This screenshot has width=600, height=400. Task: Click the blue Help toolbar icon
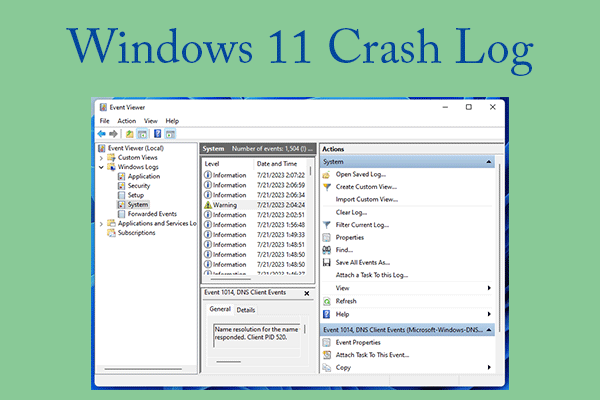[156, 133]
